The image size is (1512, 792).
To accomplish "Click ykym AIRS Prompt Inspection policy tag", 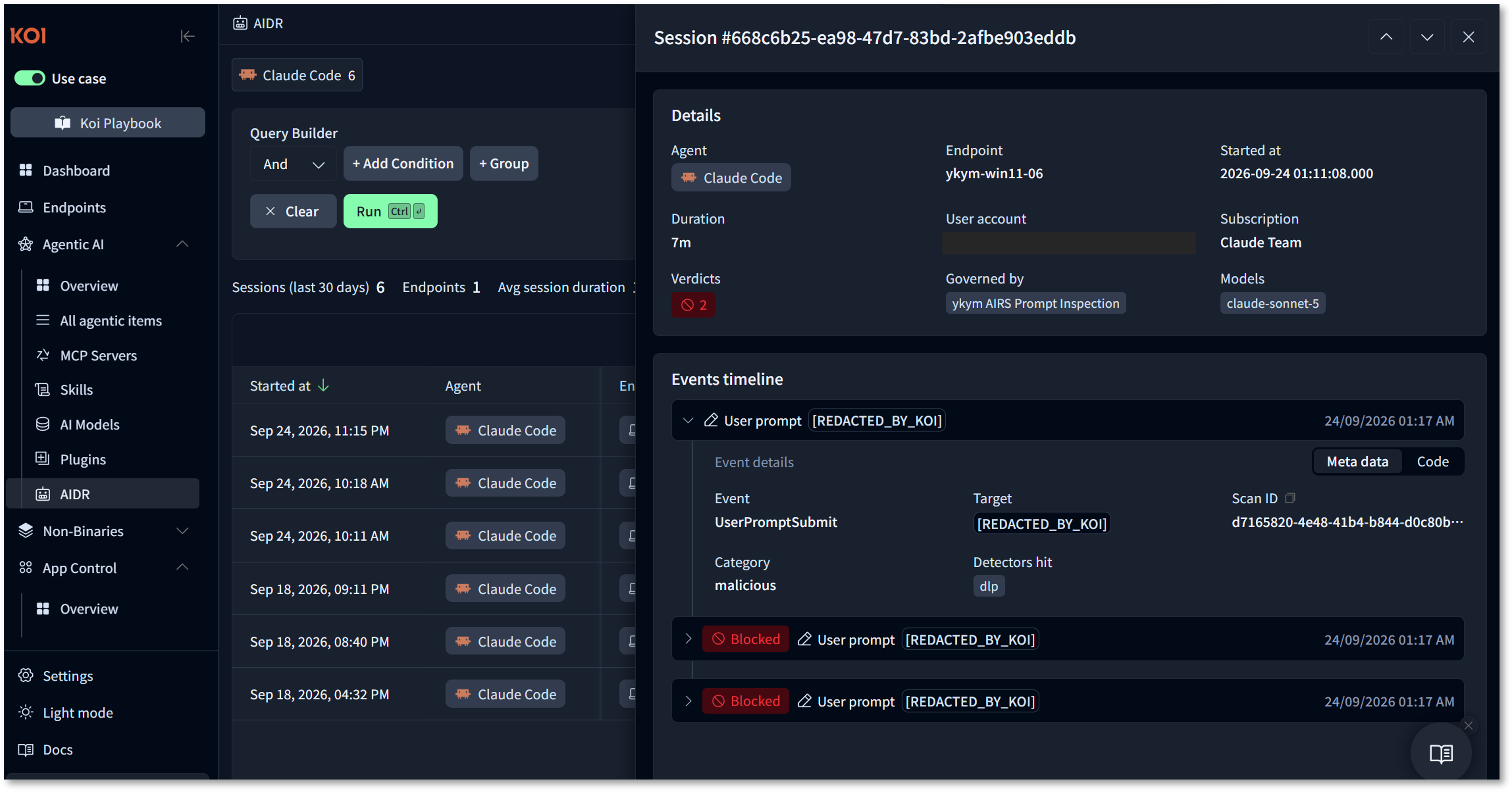I will [1035, 303].
